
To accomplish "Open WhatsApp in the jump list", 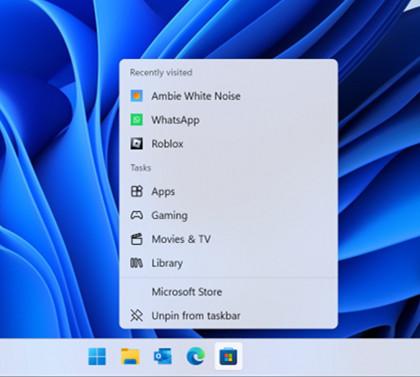I will 228,120.
